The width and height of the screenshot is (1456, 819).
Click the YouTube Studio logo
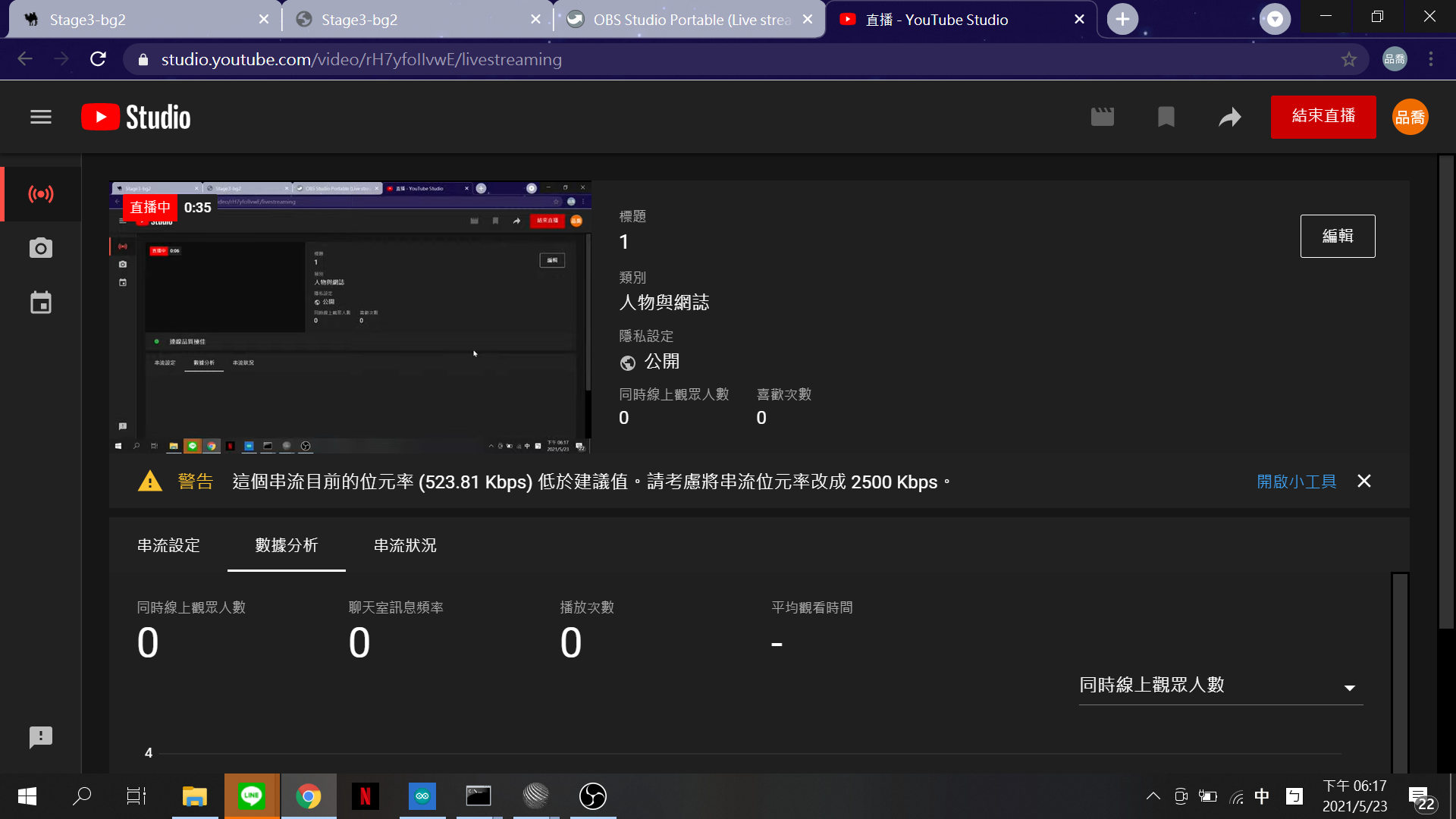[x=136, y=117]
